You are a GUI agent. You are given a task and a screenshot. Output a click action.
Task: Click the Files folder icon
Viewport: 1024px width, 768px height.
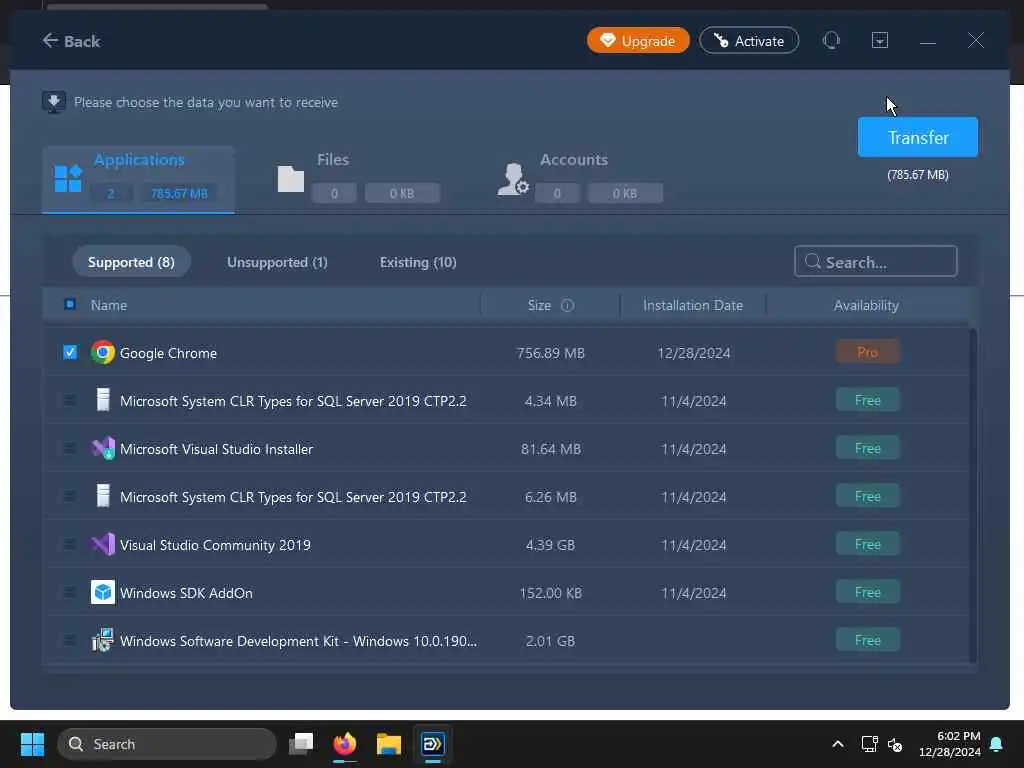click(x=291, y=179)
